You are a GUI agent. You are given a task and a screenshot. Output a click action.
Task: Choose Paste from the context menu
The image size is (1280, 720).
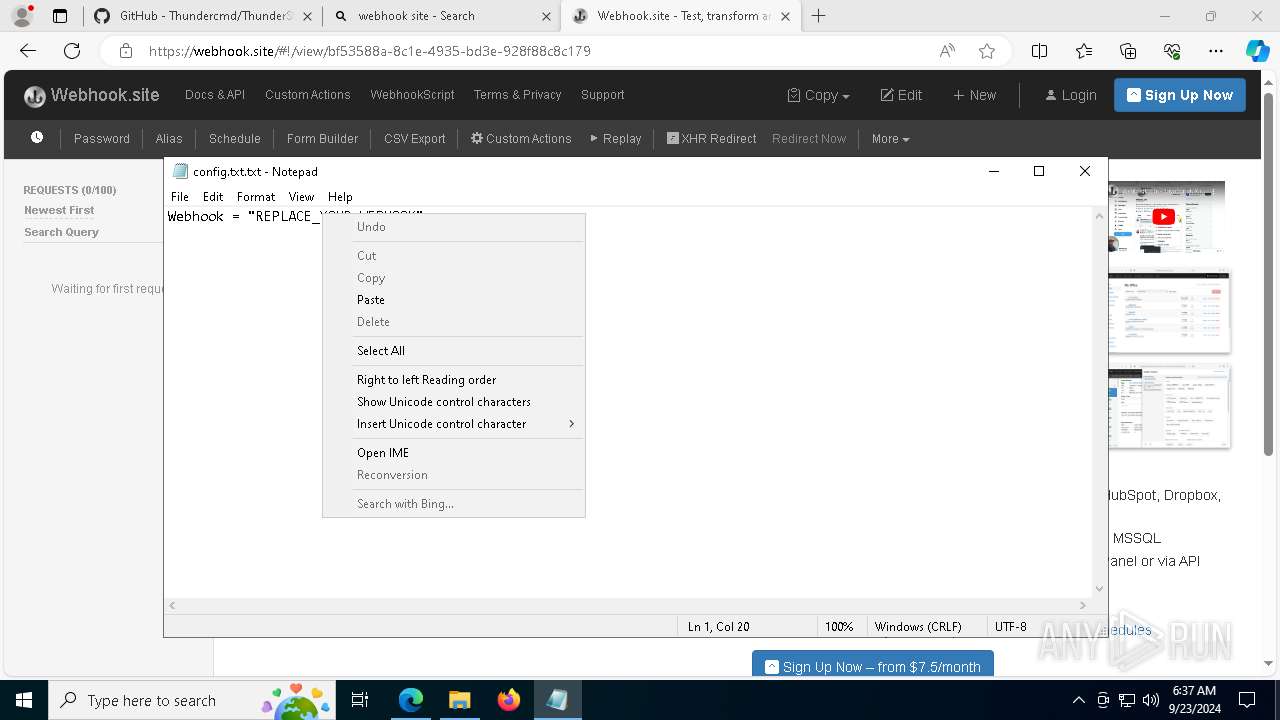tap(454, 300)
